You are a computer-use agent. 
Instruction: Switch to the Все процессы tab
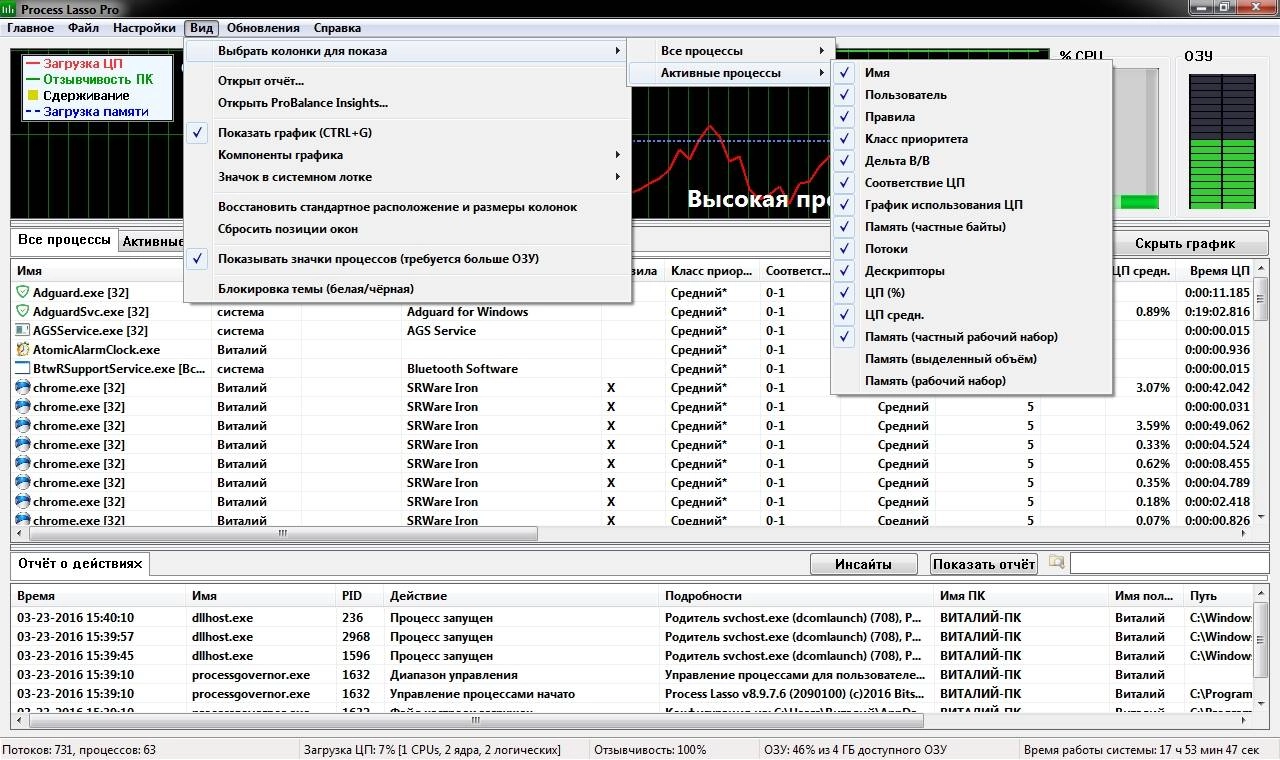tap(65, 240)
